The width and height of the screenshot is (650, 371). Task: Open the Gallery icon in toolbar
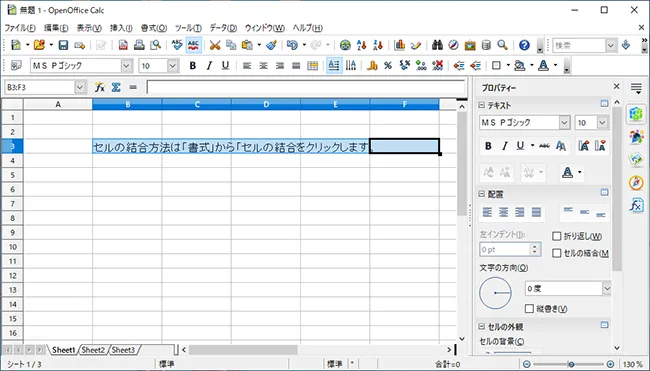coord(470,45)
